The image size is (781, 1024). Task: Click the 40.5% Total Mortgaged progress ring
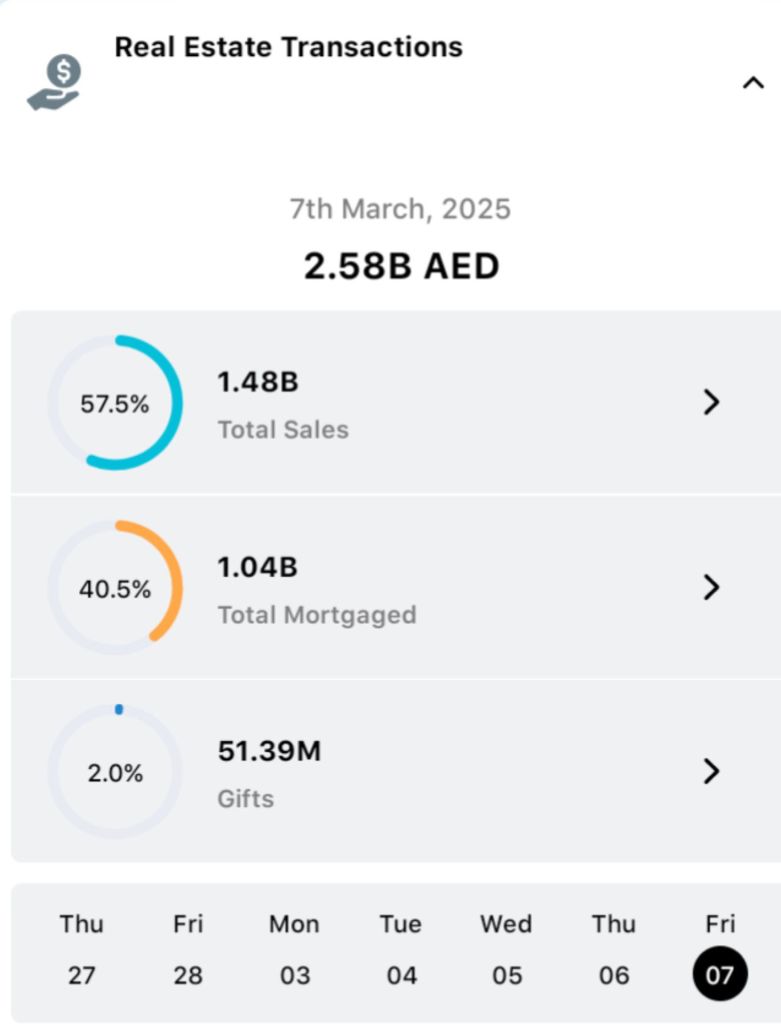coord(115,588)
